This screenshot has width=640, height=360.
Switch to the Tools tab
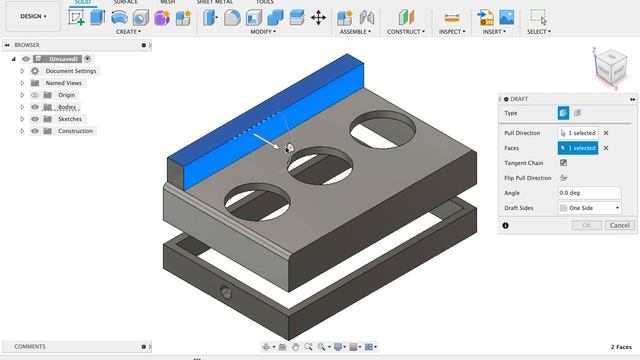pos(264,2)
